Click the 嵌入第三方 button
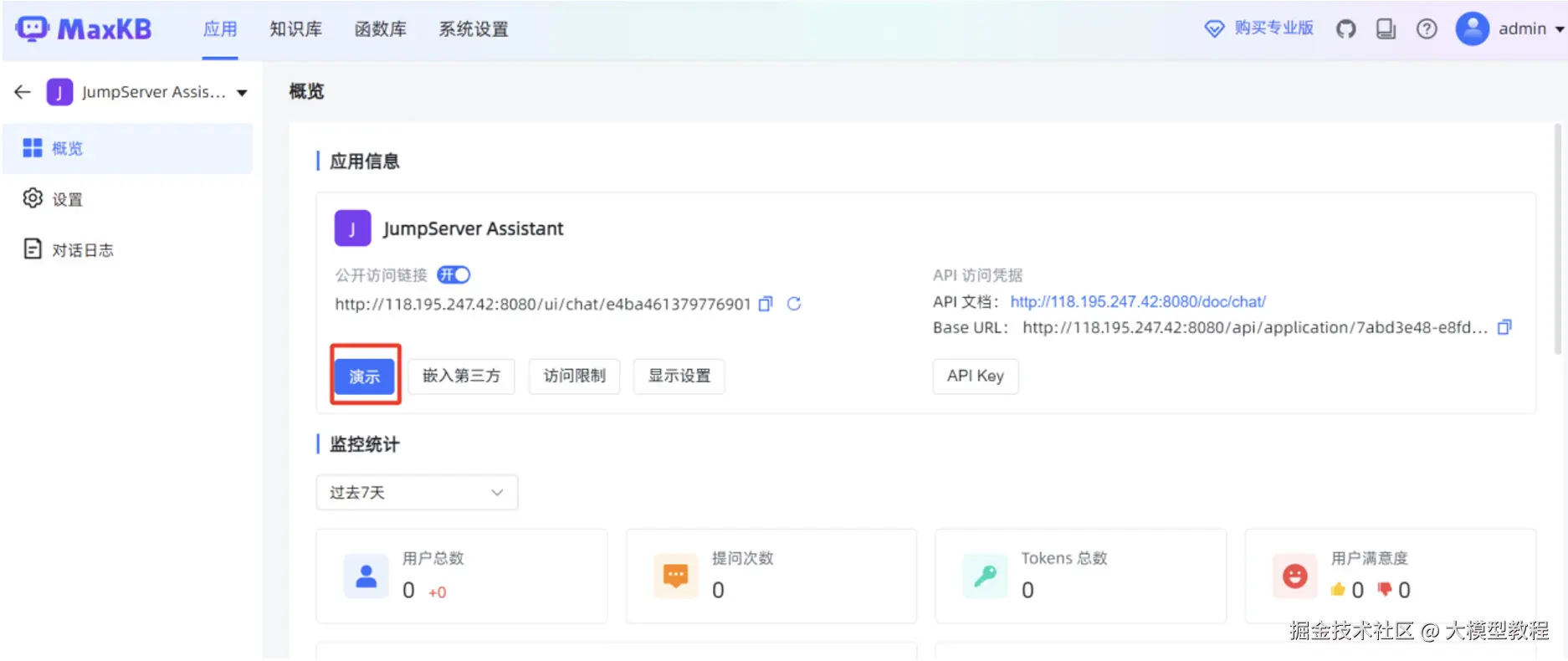Screen dimensions: 1568x661 point(461,377)
